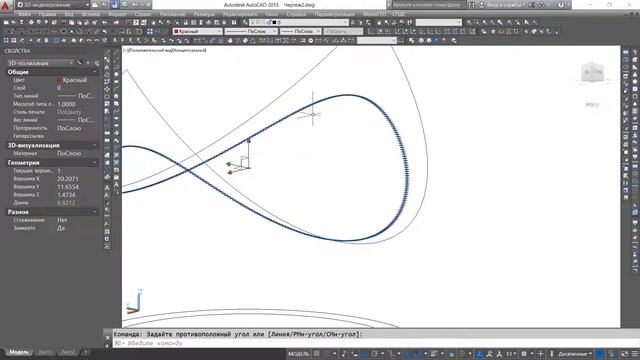Viewport: 640px width, 360px height.
Task: Open 3D-полилиния object type dropdown
Action: tap(40, 63)
